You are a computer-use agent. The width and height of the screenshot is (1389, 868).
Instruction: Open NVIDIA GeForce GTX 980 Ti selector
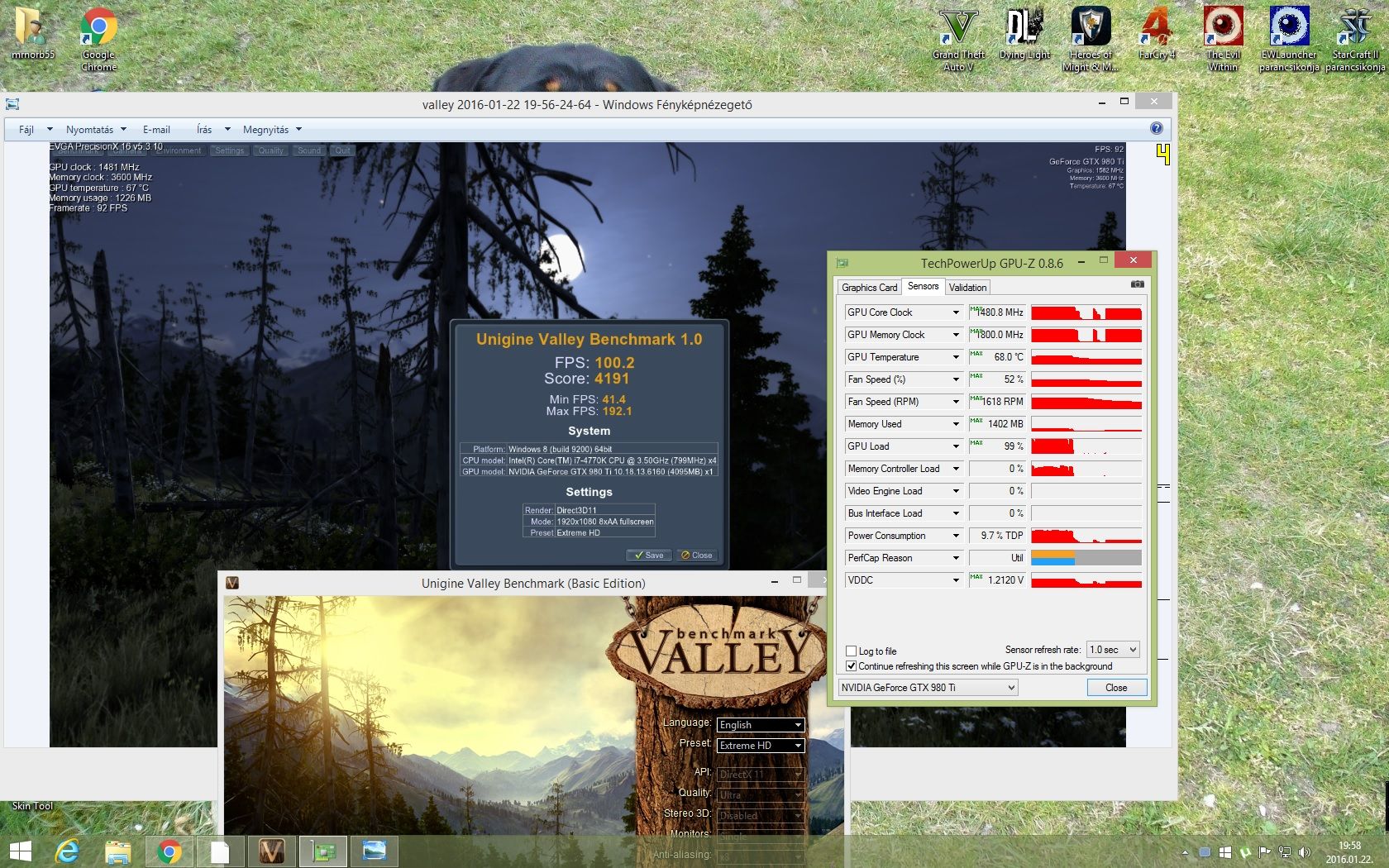928,688
